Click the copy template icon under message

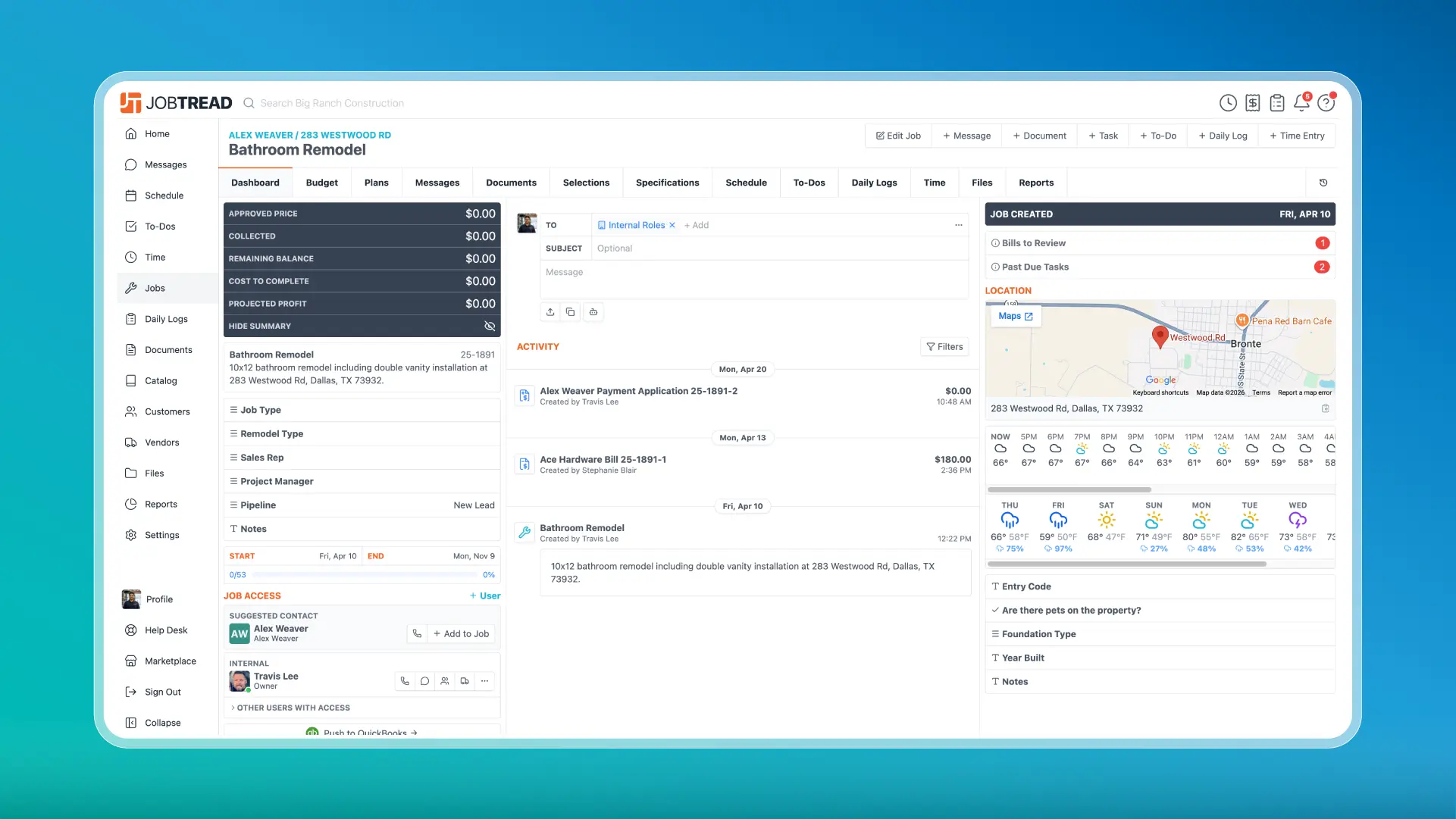tap(571, 312)
